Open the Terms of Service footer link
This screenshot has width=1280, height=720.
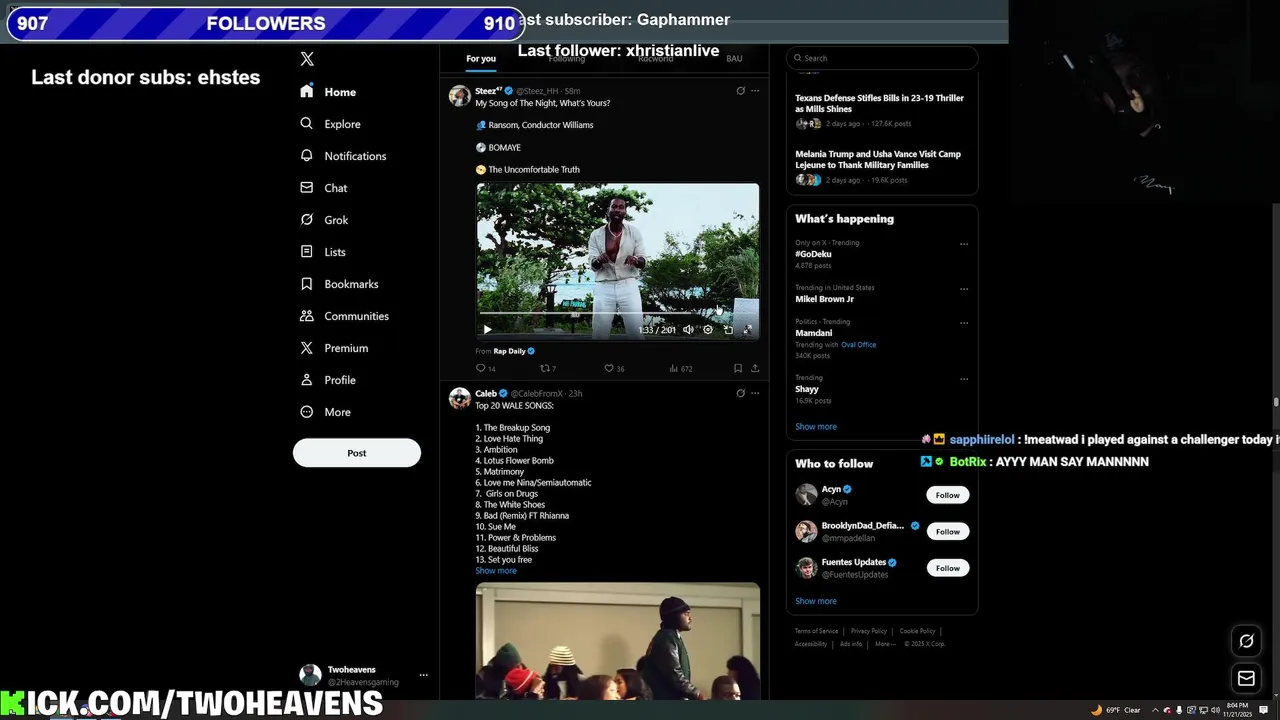pyautogui.click(x=816, y=631)
